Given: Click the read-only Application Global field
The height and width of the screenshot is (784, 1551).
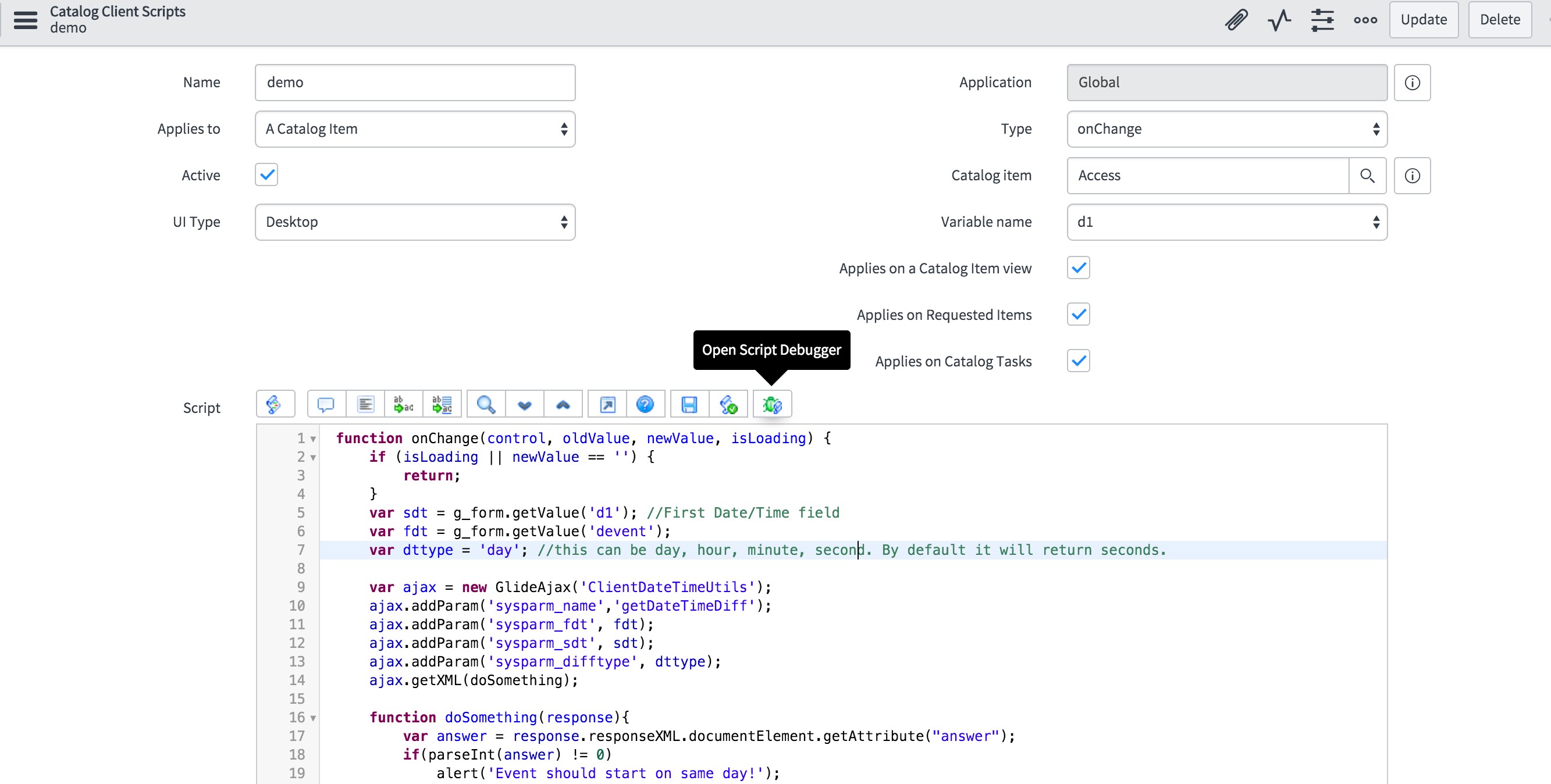Looking at the screenshot, I should click(x=1227, y=83).
